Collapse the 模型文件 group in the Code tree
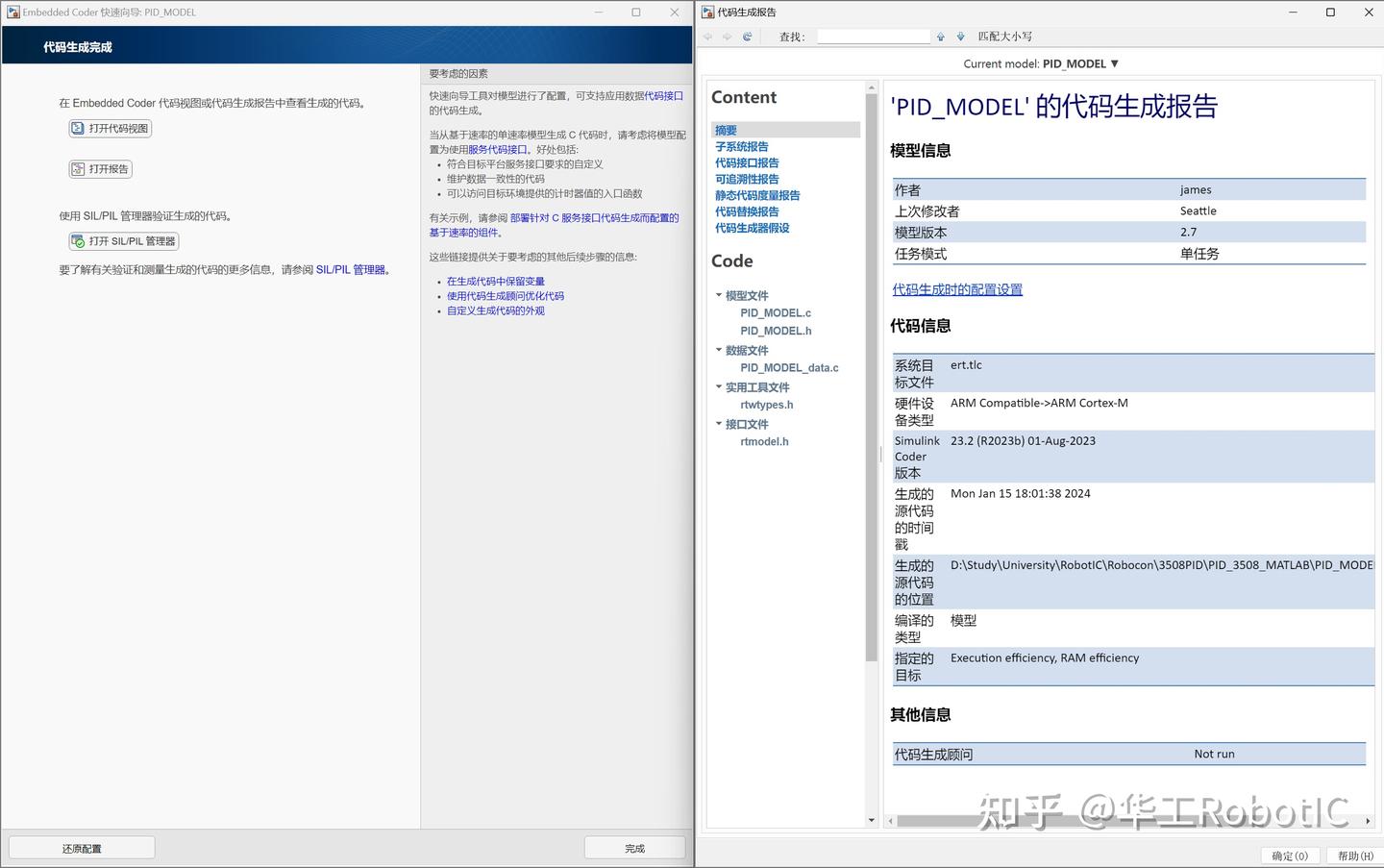Image resolution: width=1384 pixels, height=868 pixels. point(718,295)
